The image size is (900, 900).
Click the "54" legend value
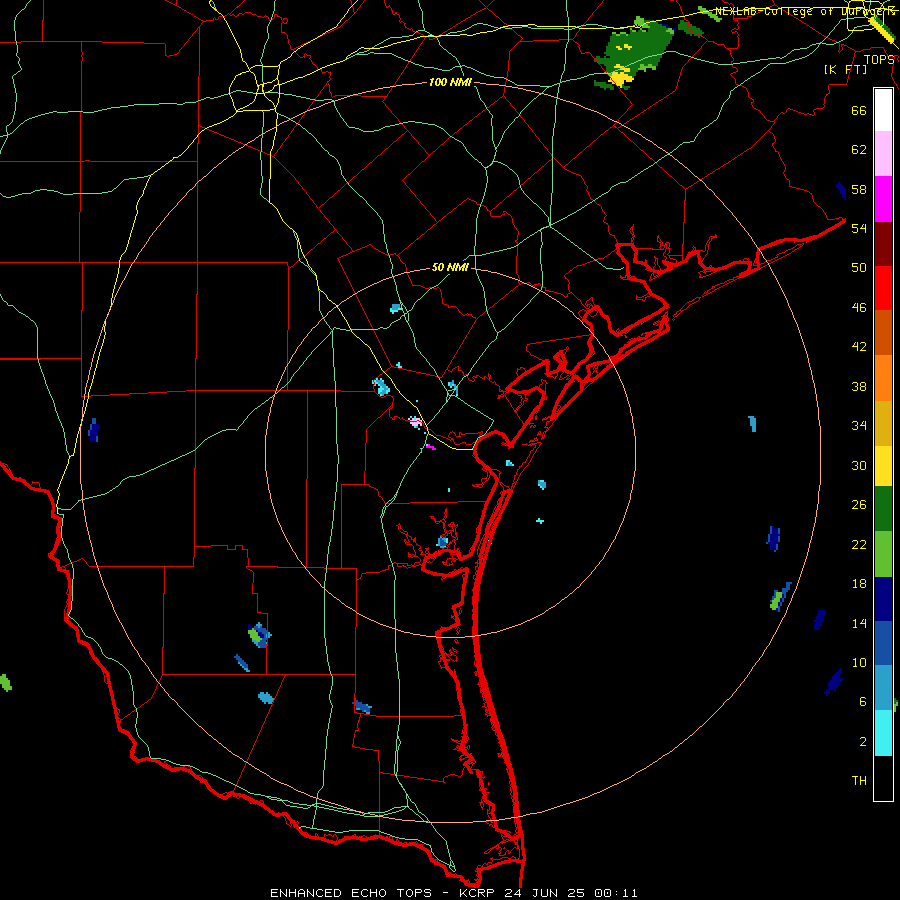pos(859,228)
